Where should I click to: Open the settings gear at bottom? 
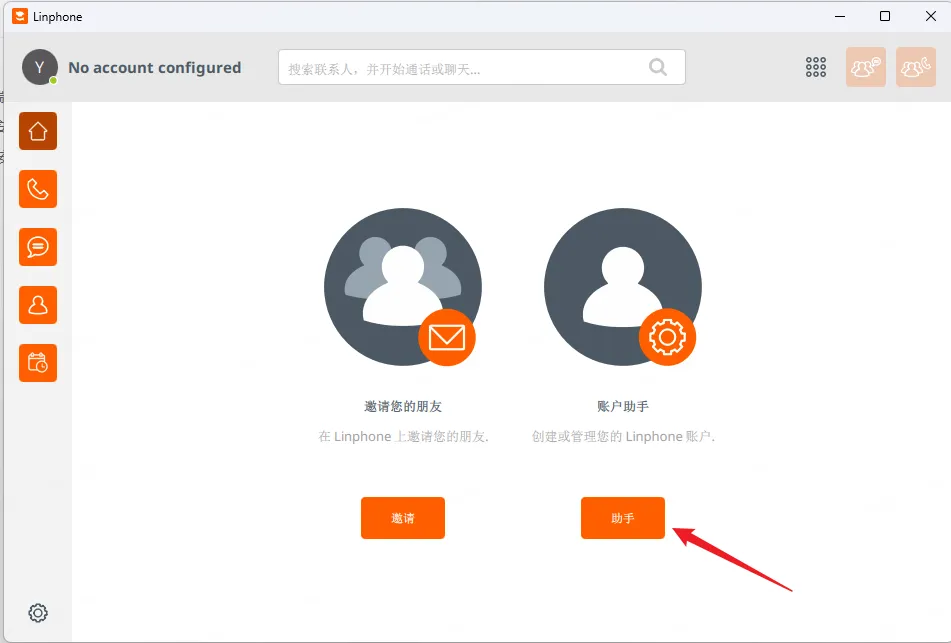(x=38, y=612)
